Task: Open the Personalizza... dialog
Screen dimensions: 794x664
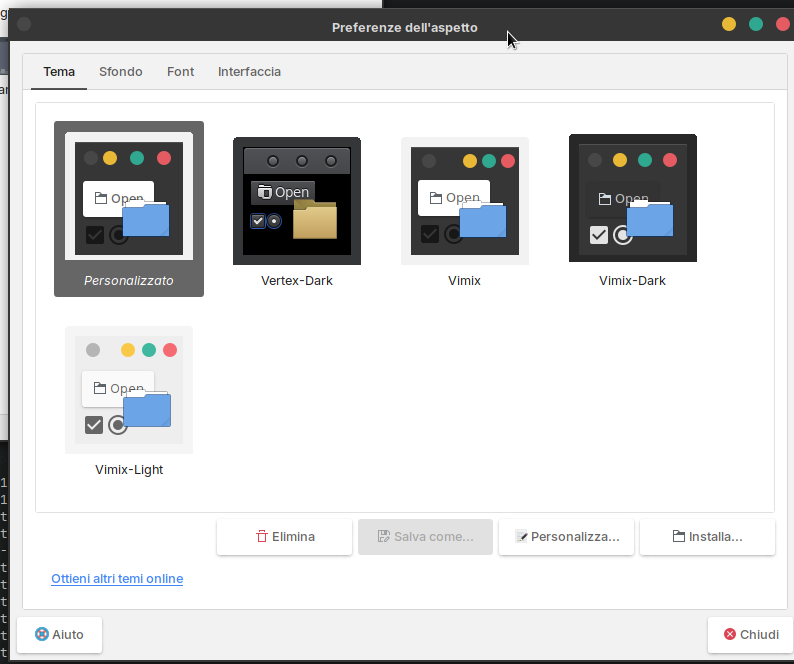Action: coord(566,537)
